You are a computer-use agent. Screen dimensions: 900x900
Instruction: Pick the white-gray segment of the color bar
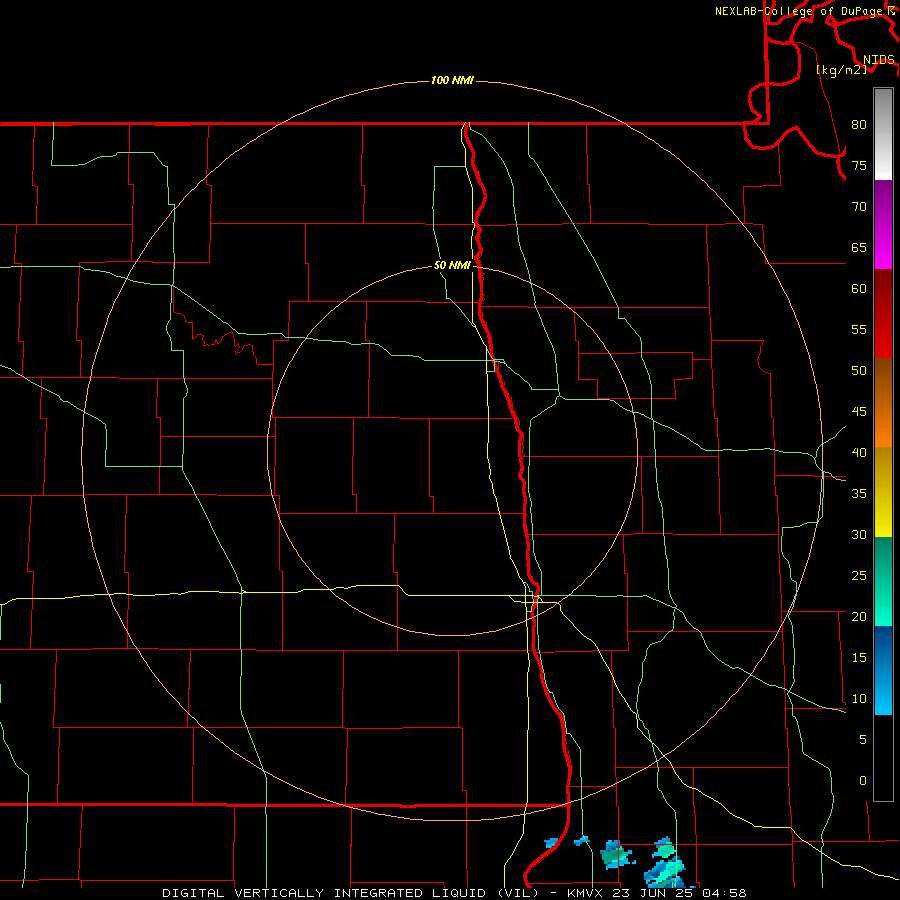click(x=883, y=134)
